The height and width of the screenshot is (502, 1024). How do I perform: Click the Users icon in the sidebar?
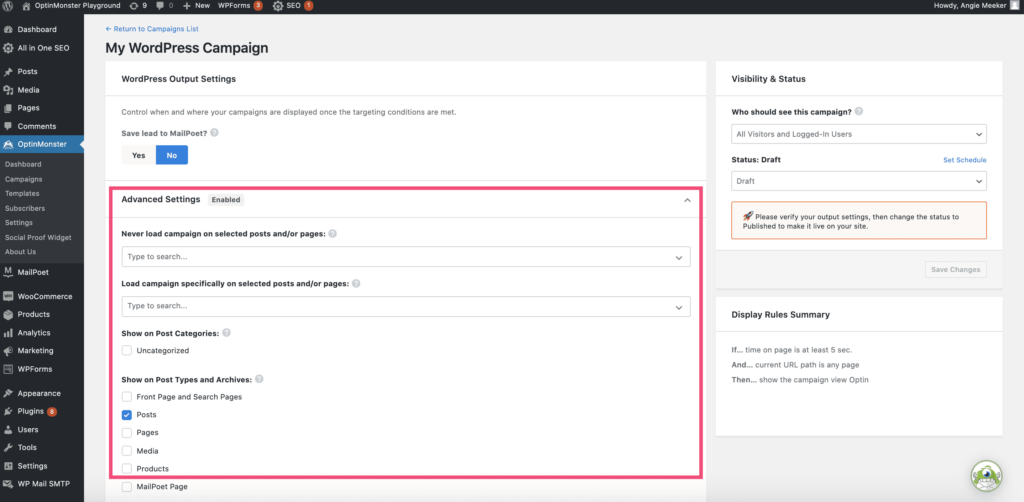8,430
